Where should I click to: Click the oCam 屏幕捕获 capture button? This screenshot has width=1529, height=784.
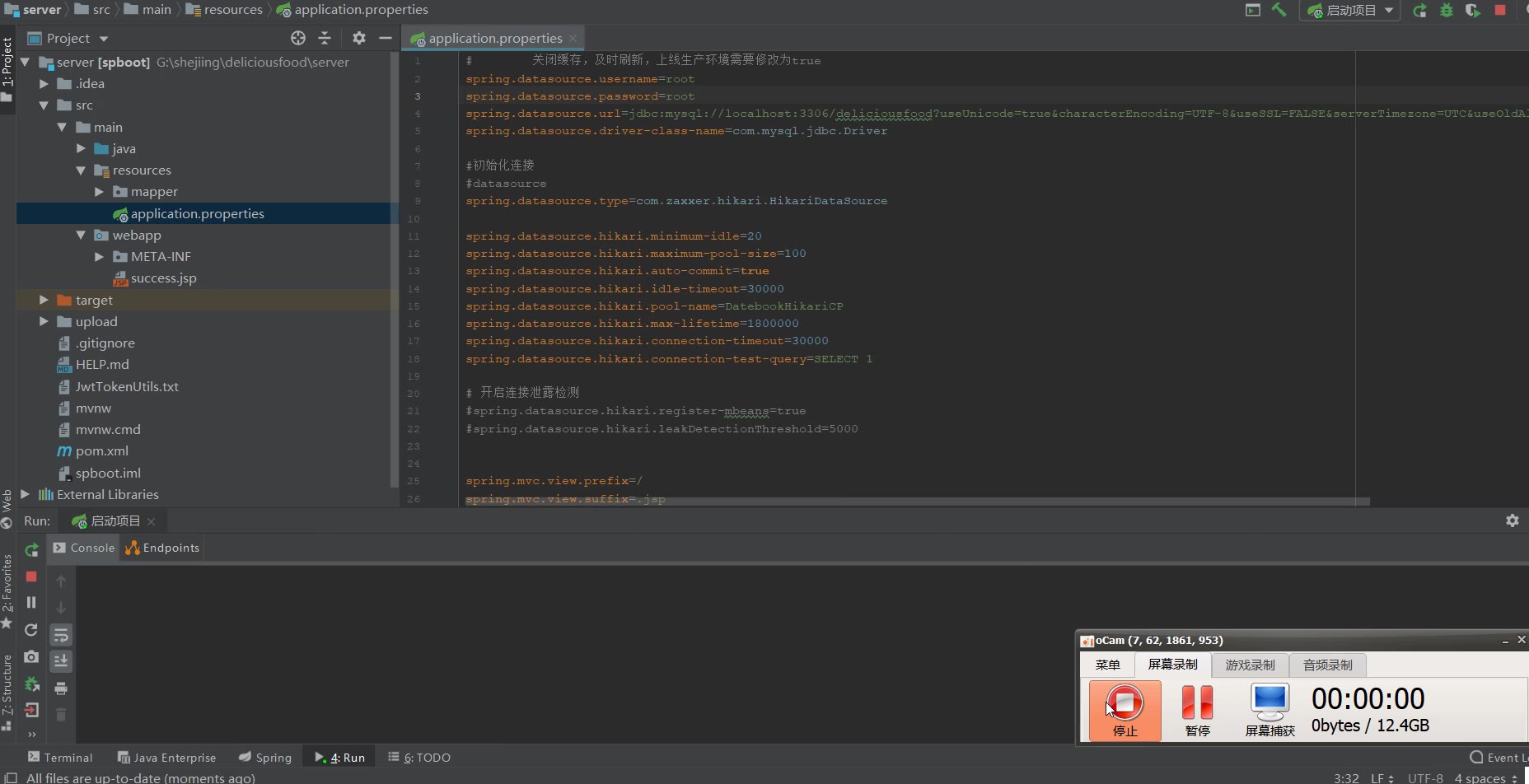[1269, 710]
